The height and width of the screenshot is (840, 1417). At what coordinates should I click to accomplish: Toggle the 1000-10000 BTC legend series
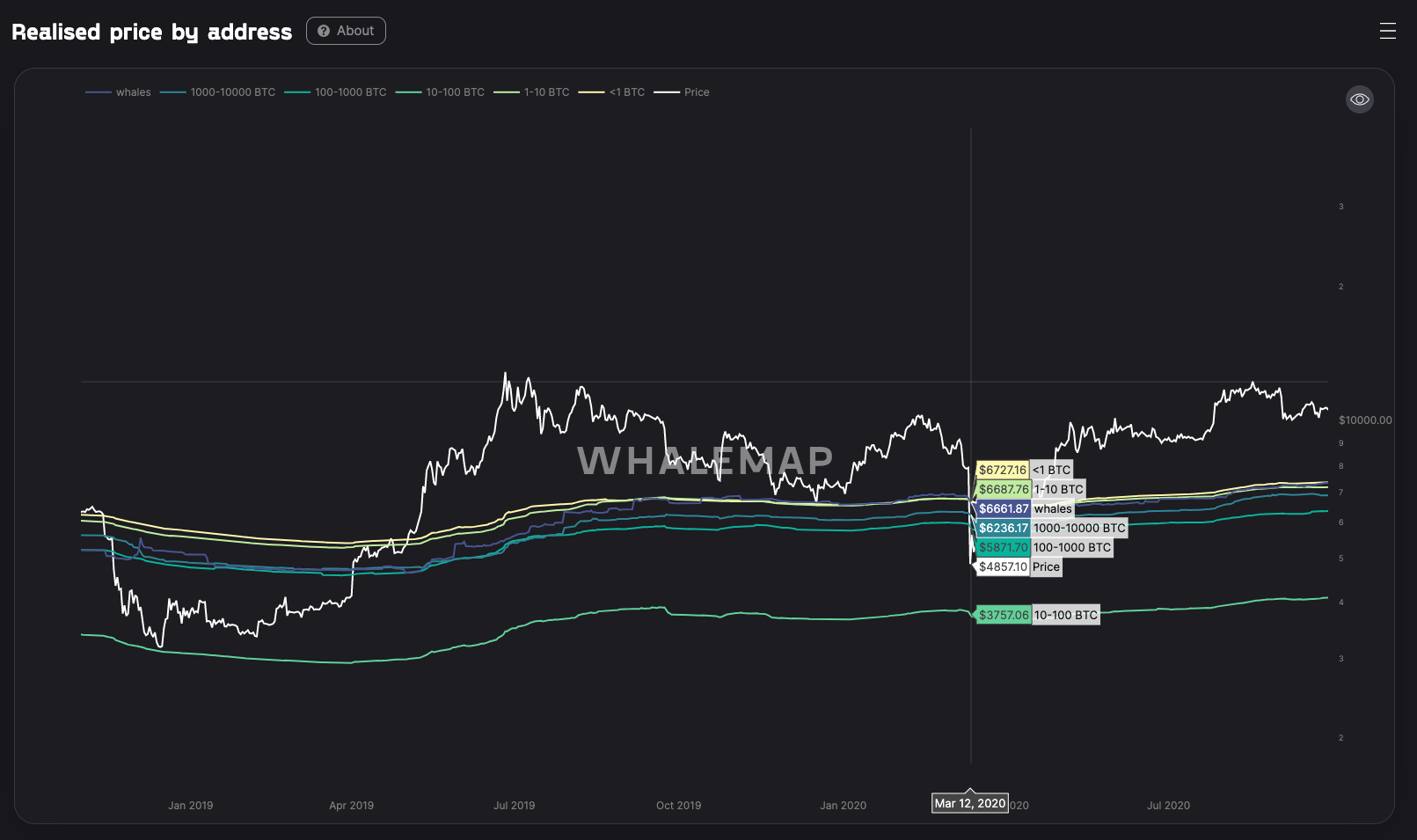click(x=218, y=92)
